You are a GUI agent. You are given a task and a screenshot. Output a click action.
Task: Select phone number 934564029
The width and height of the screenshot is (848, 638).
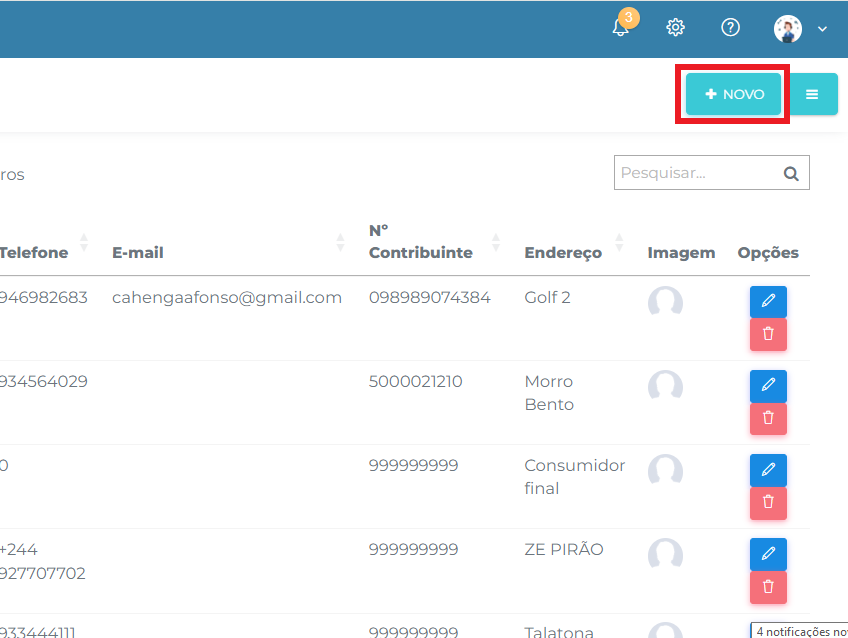click(x=43, y=382)
